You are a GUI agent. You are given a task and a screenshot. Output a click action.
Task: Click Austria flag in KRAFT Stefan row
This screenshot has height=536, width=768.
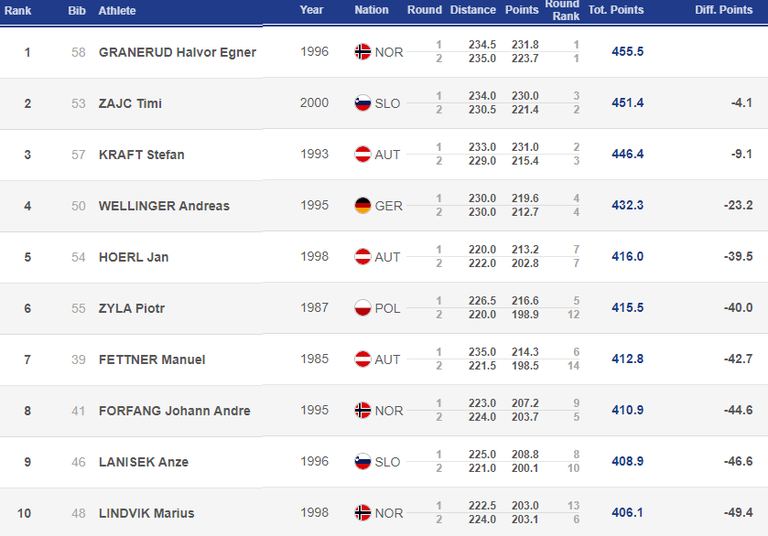coord(362,154)
